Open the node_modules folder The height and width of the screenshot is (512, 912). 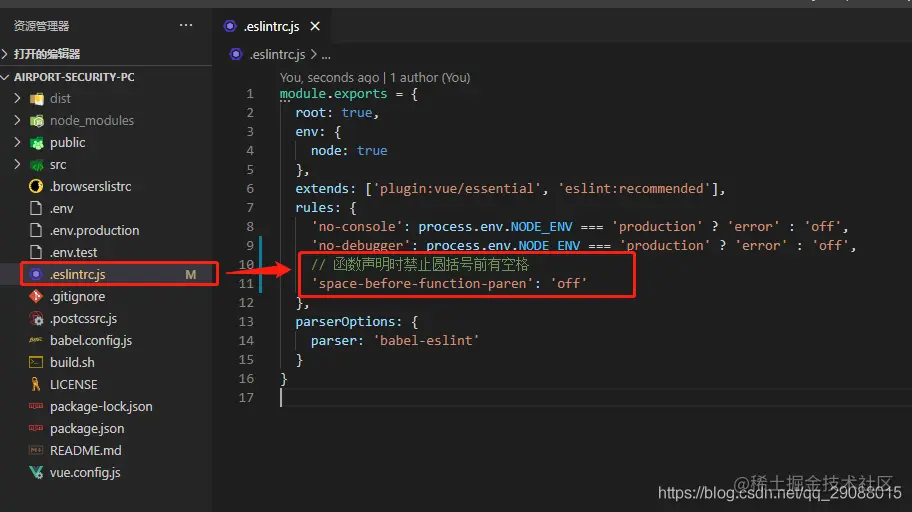tap(92, 120)
